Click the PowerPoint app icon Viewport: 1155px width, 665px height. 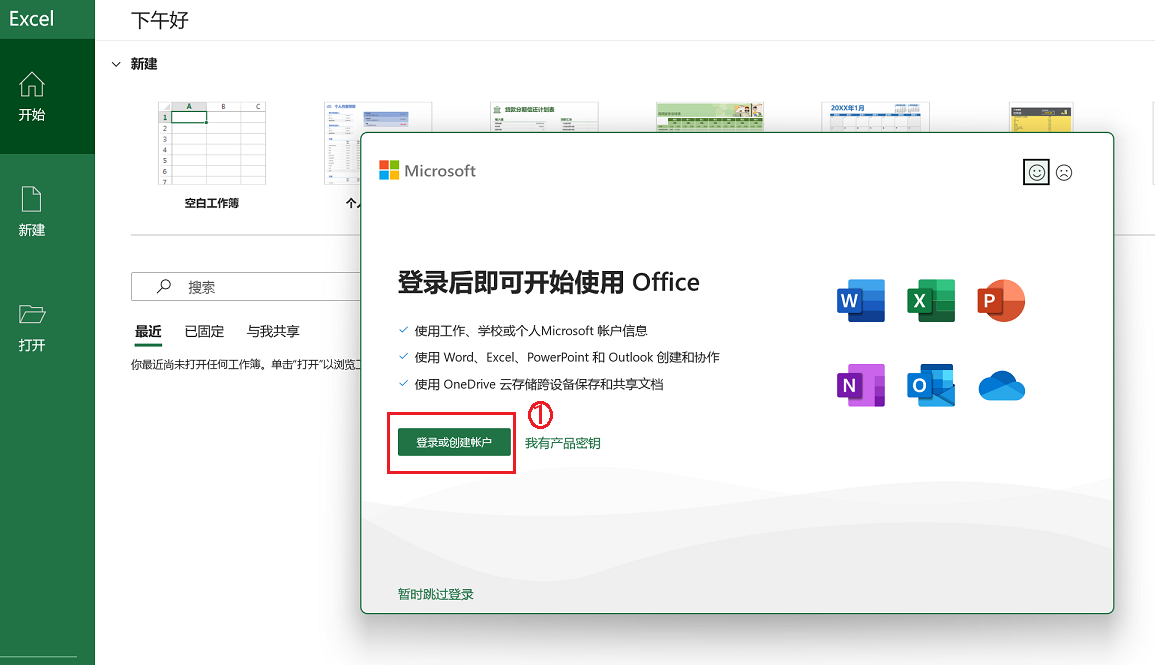click(1000, 300)
